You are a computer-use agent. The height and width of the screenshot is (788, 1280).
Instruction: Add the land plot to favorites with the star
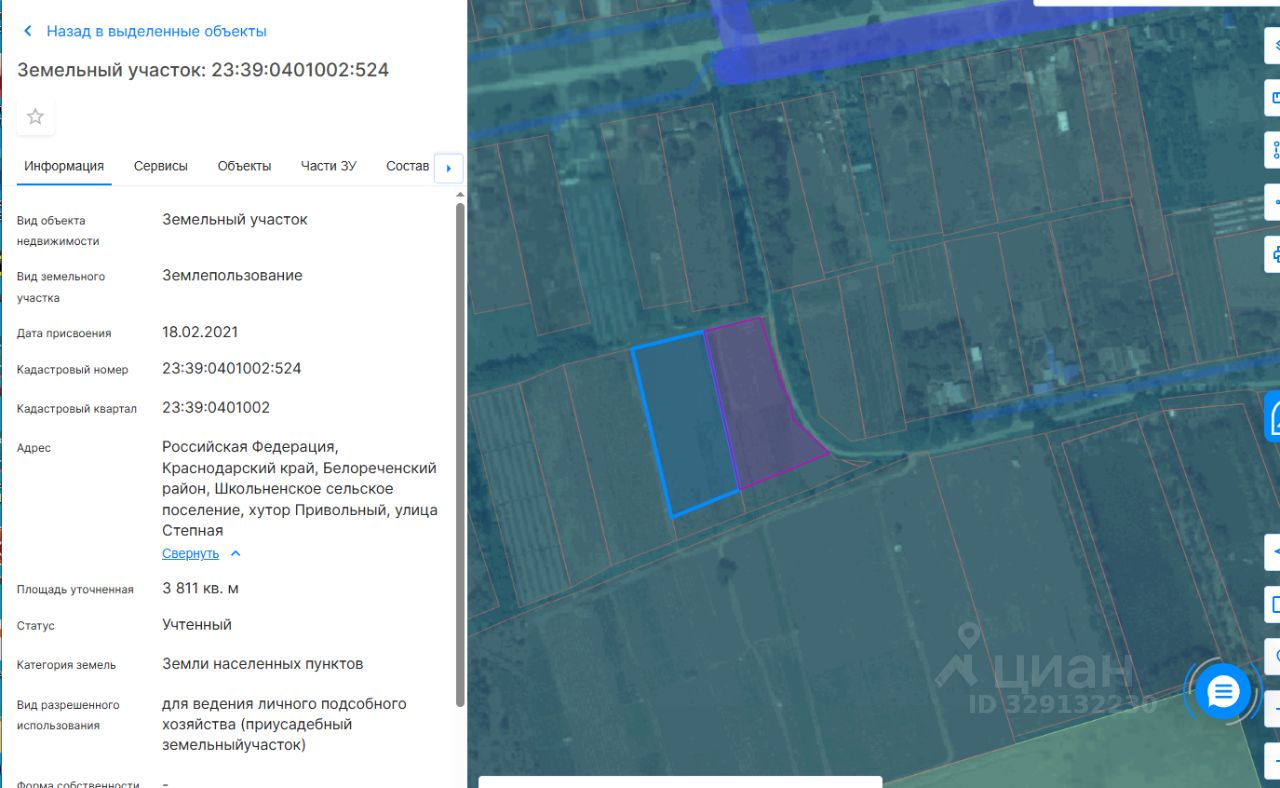(x=35, y=117)
